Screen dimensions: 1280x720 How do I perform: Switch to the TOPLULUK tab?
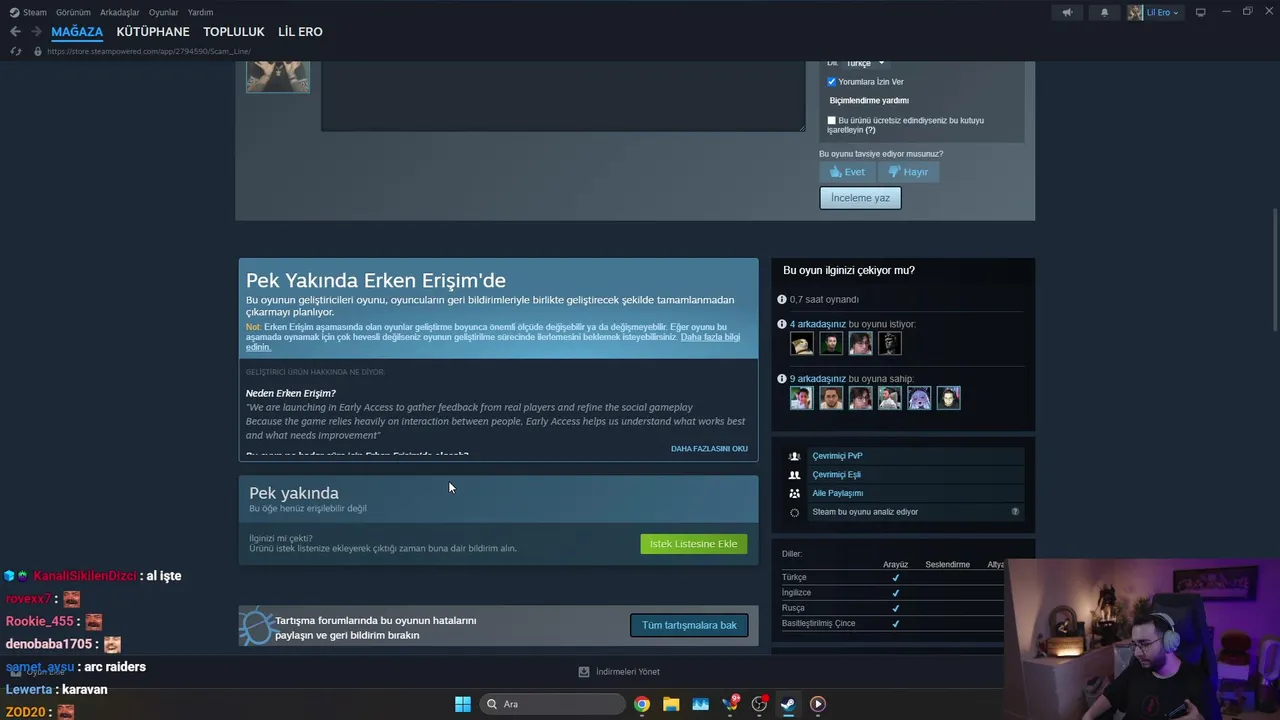[x=234, y=32]
